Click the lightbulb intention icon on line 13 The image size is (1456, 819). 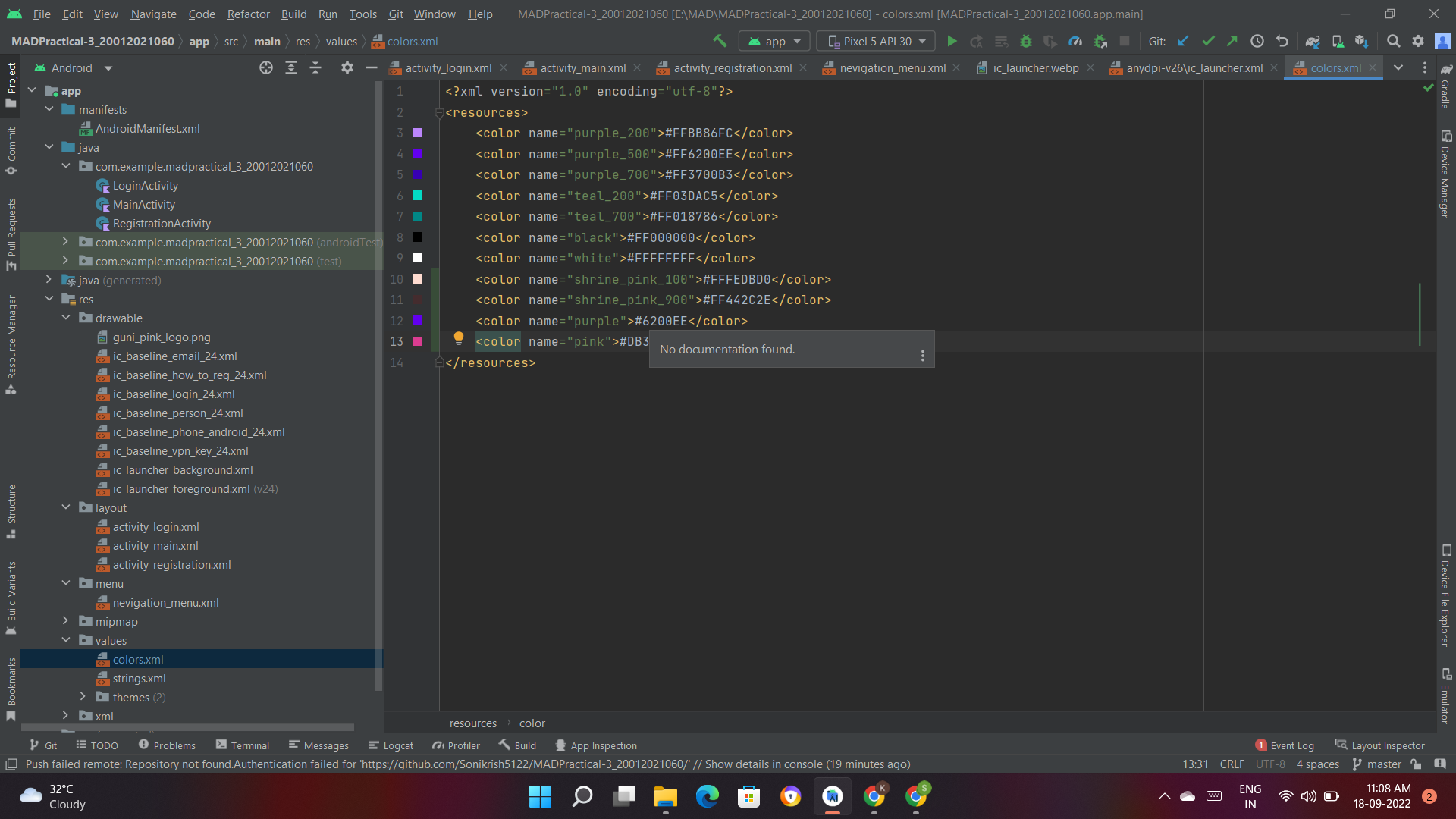tap(459, 339)
